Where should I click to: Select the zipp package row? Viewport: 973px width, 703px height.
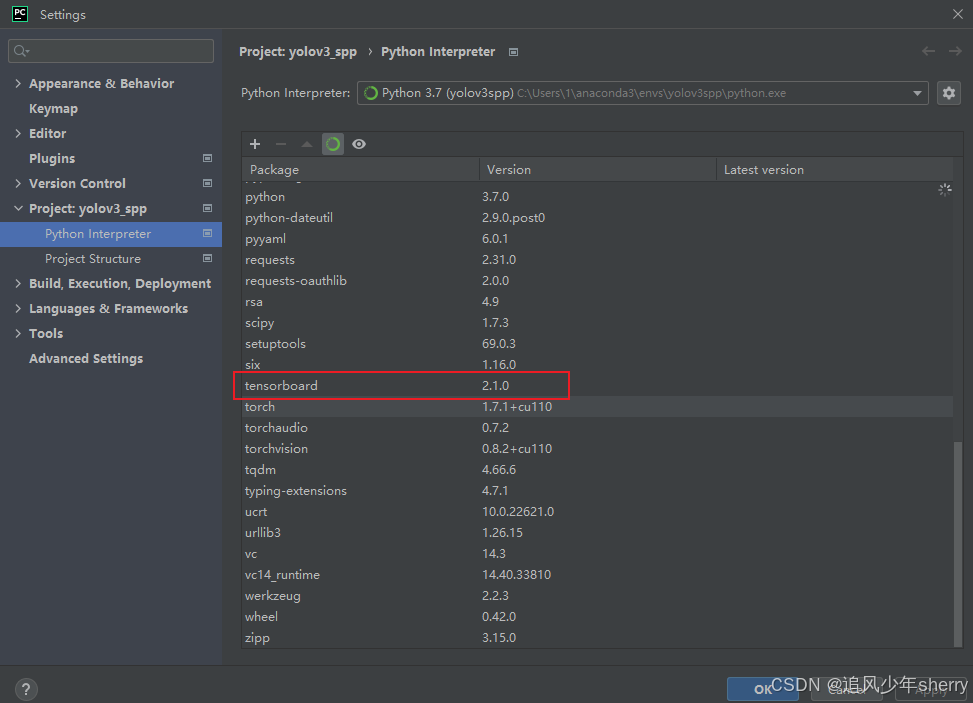click(x=598, y=638)
